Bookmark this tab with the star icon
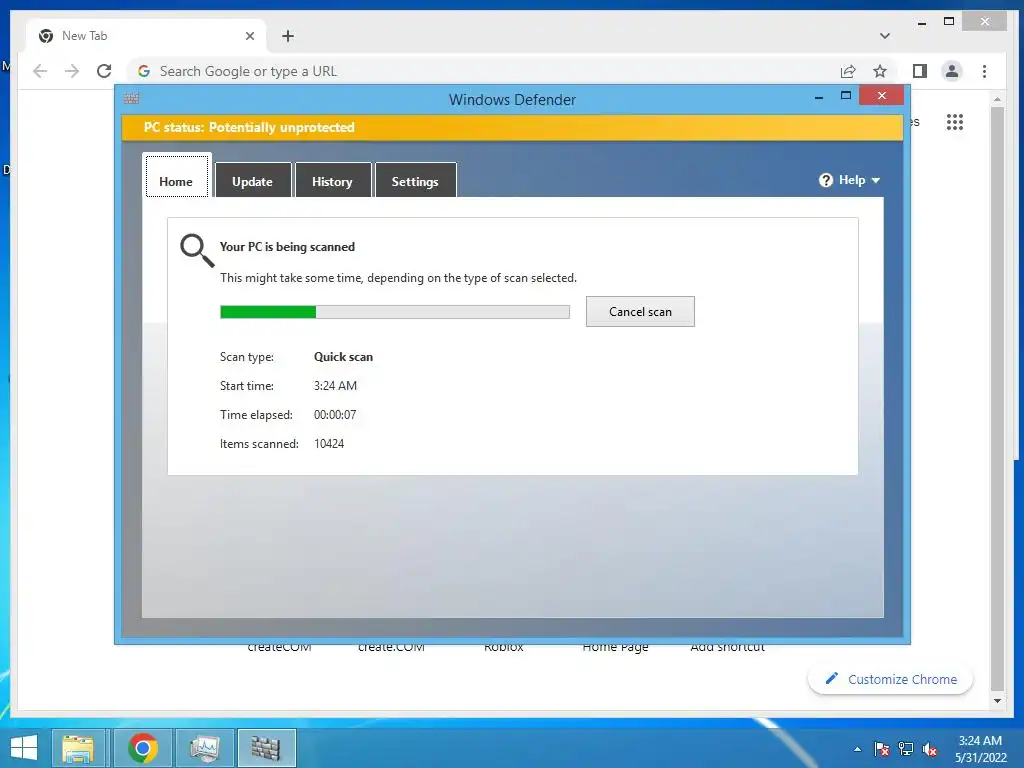1024x768 pixels. [880, 71]
